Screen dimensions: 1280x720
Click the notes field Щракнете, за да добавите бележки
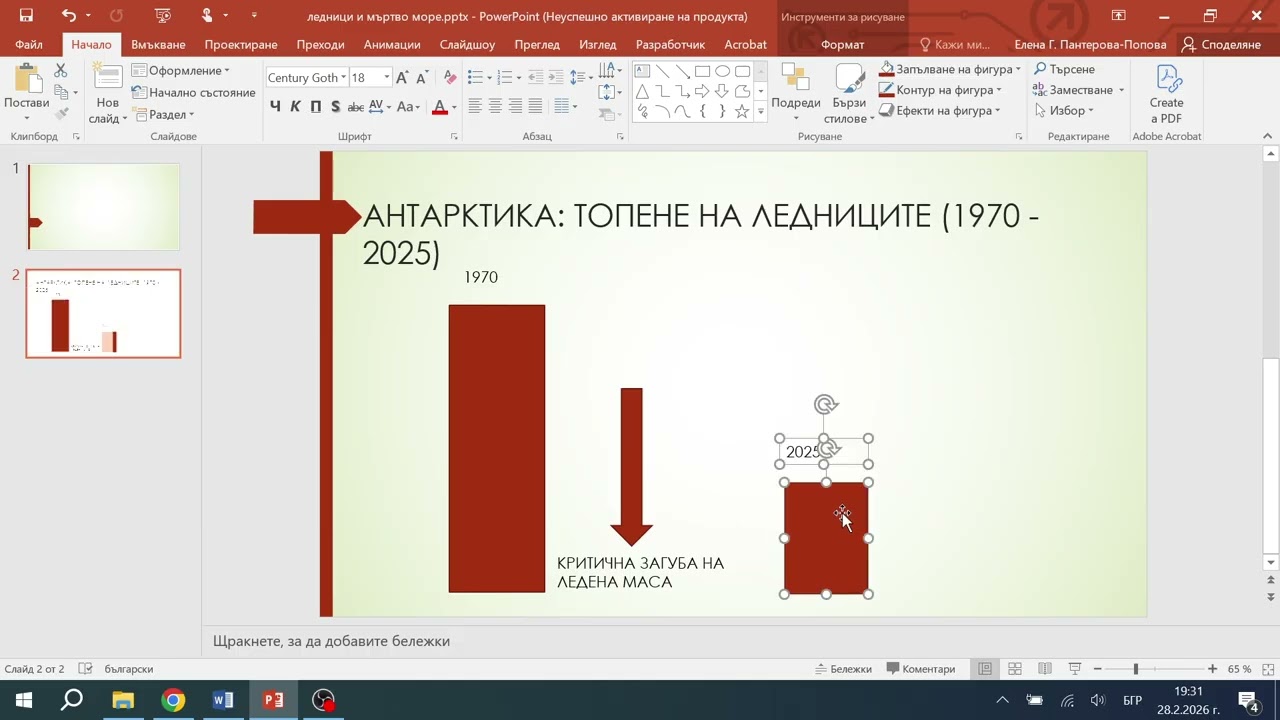click(331, 641)
